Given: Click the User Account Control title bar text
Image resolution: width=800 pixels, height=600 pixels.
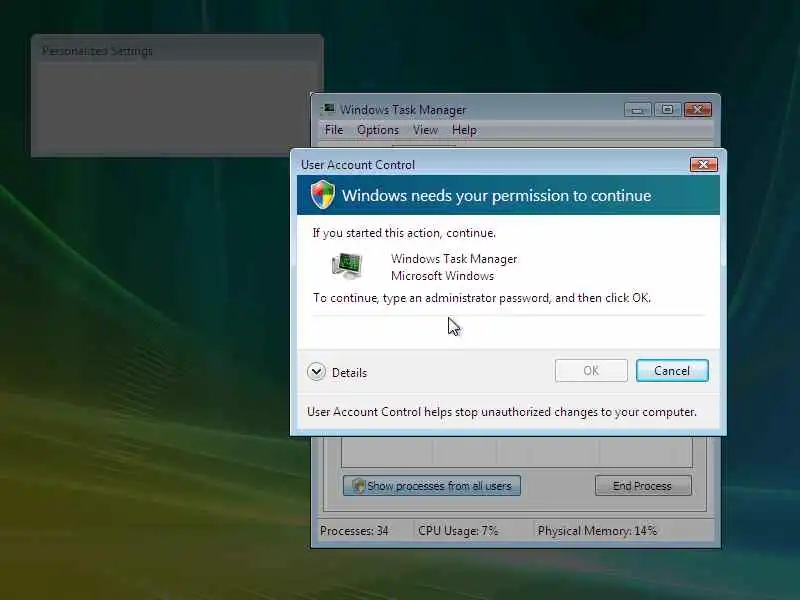Looking at the screenshot, I should coord(358,165).
